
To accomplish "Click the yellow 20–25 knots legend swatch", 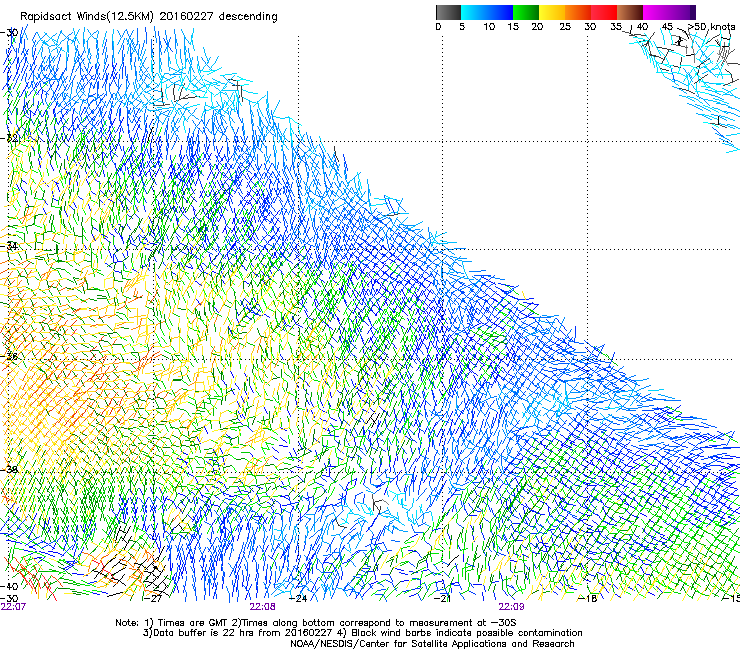I will coord(552,12).
